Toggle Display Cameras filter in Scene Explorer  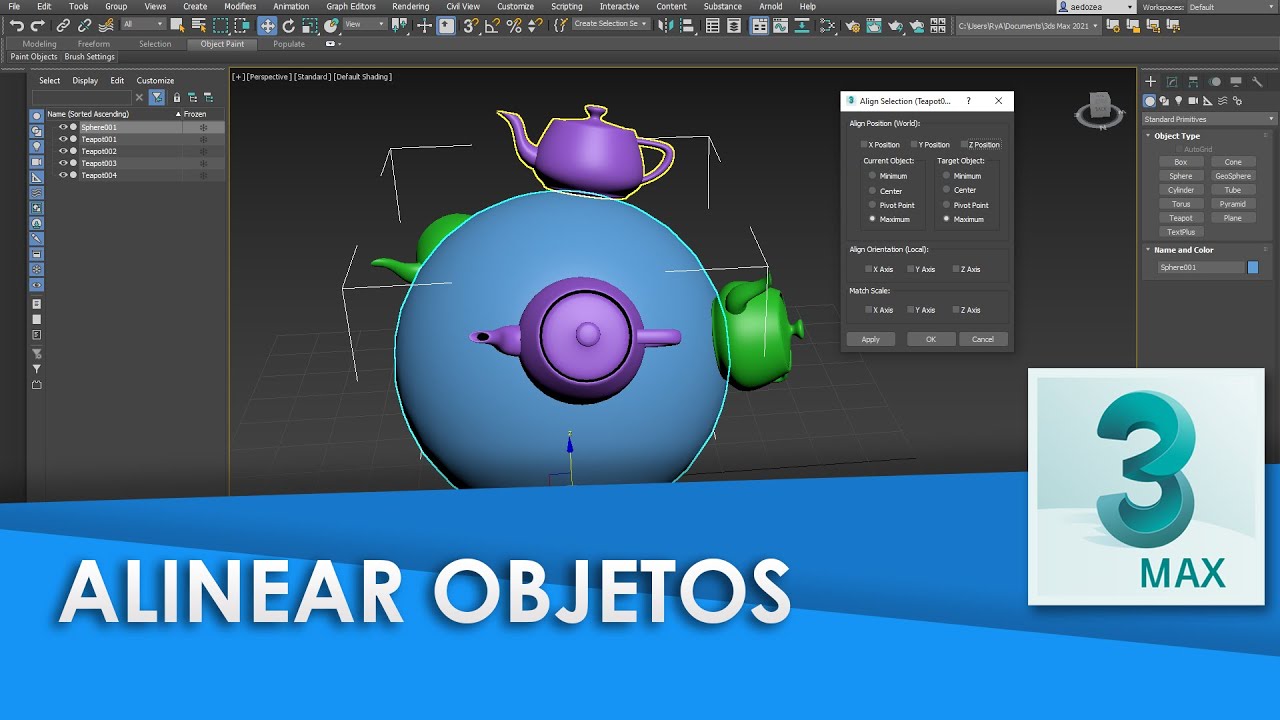point(37,161)
